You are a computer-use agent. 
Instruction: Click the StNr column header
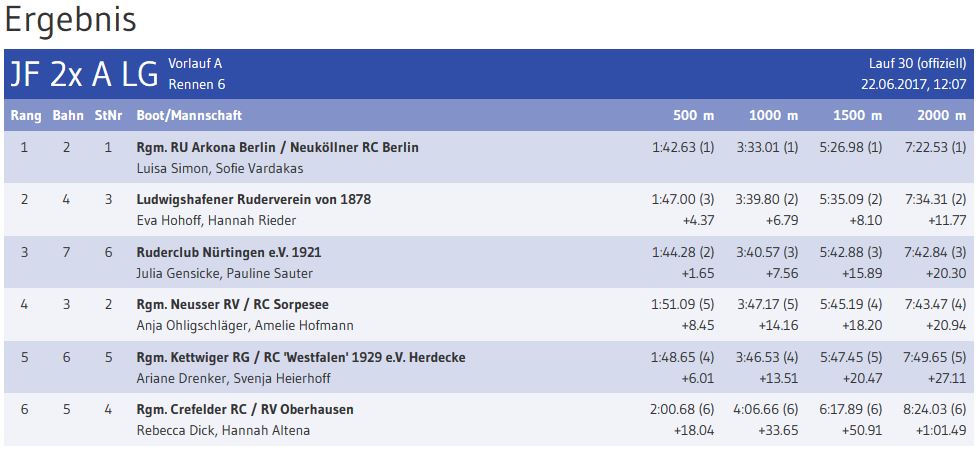pos(108,116)
